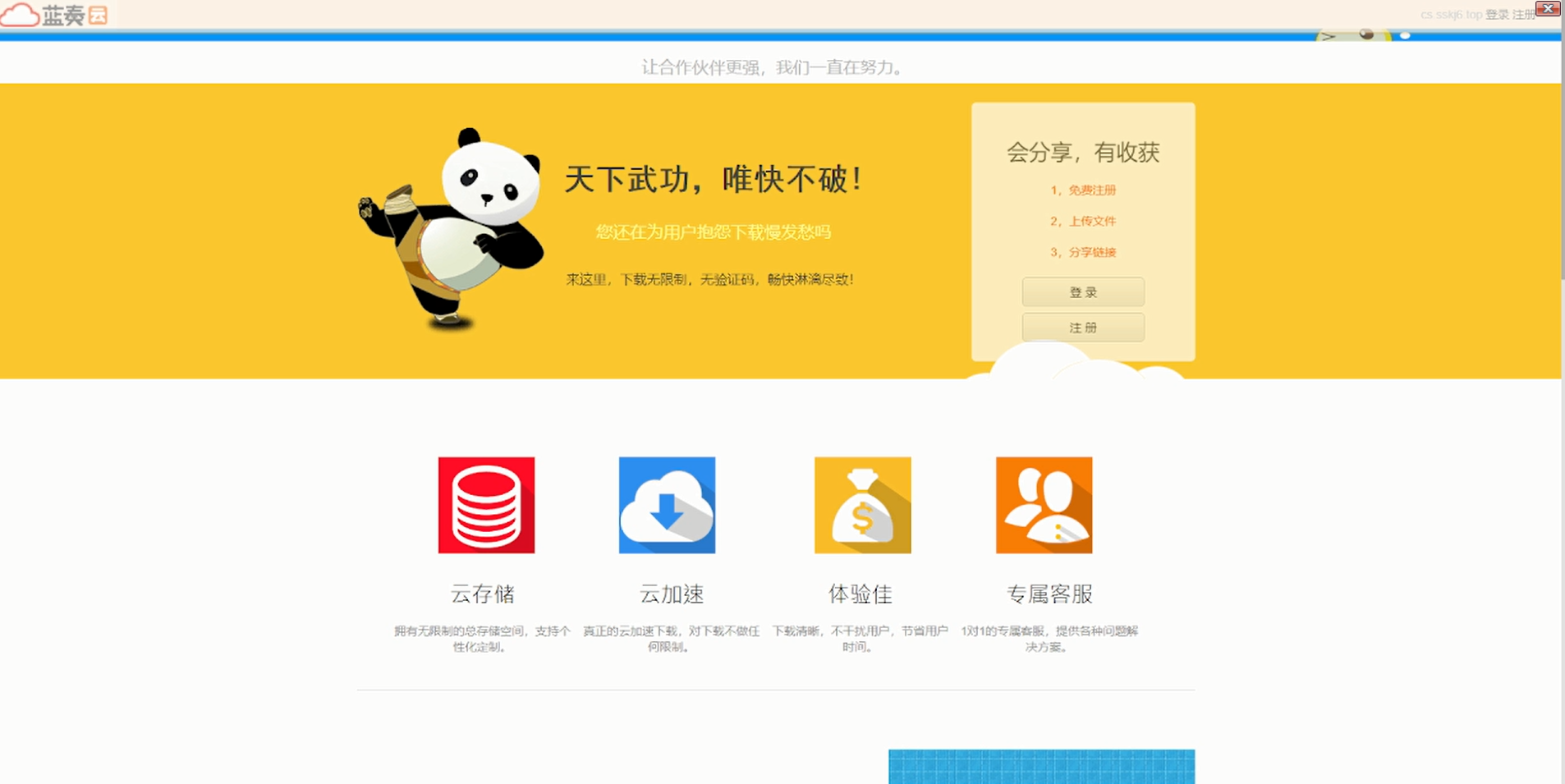Click the 体验佳 money bag icon

point(862,505)
